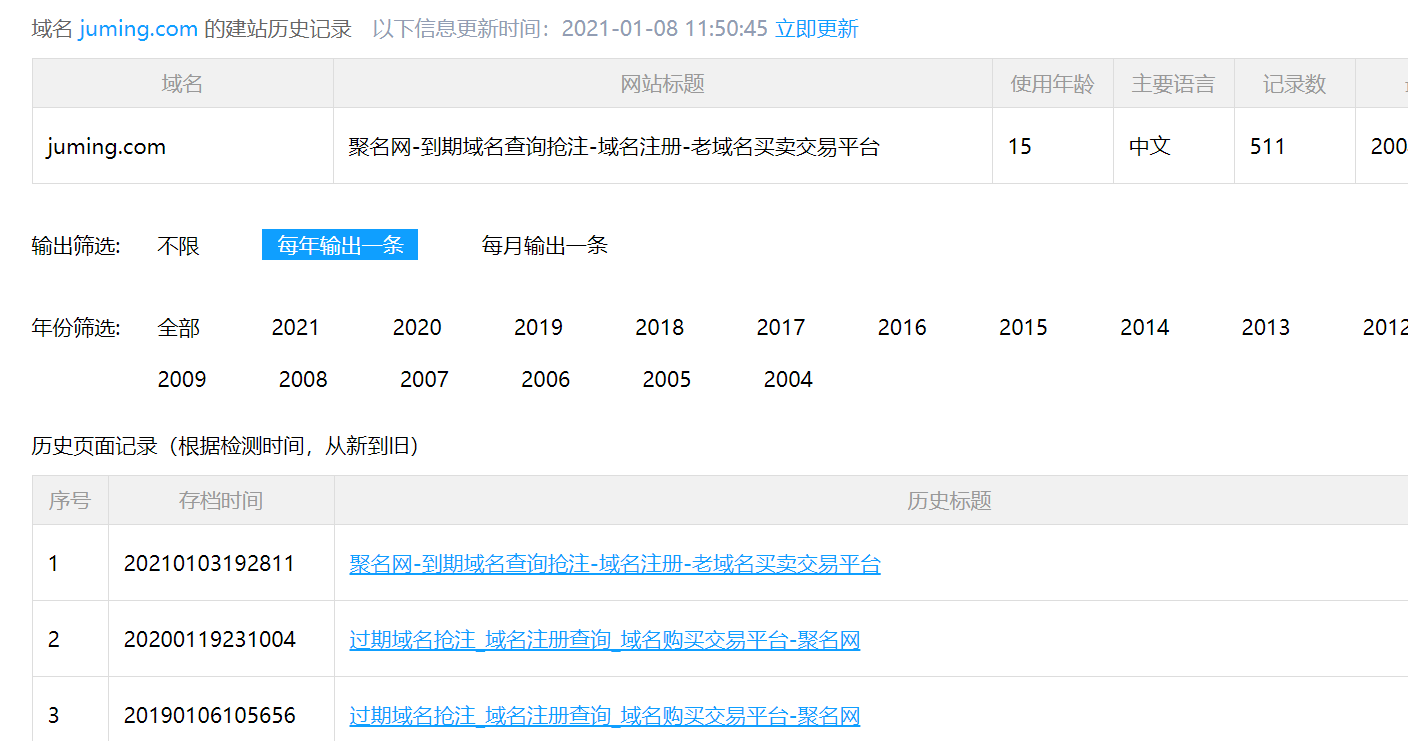Click the 立即更新 refresh link
Viewport: 1408px width, 741px height.
pyautogui.click(x=816, y=29)
